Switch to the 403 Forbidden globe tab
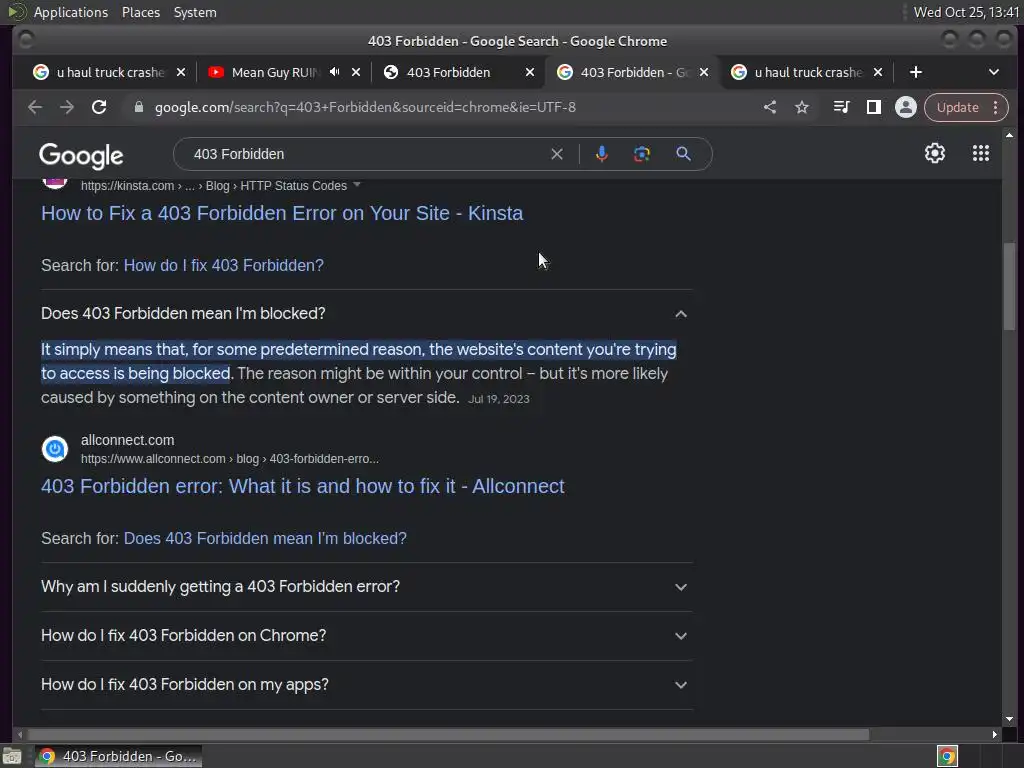 [448, 72]
